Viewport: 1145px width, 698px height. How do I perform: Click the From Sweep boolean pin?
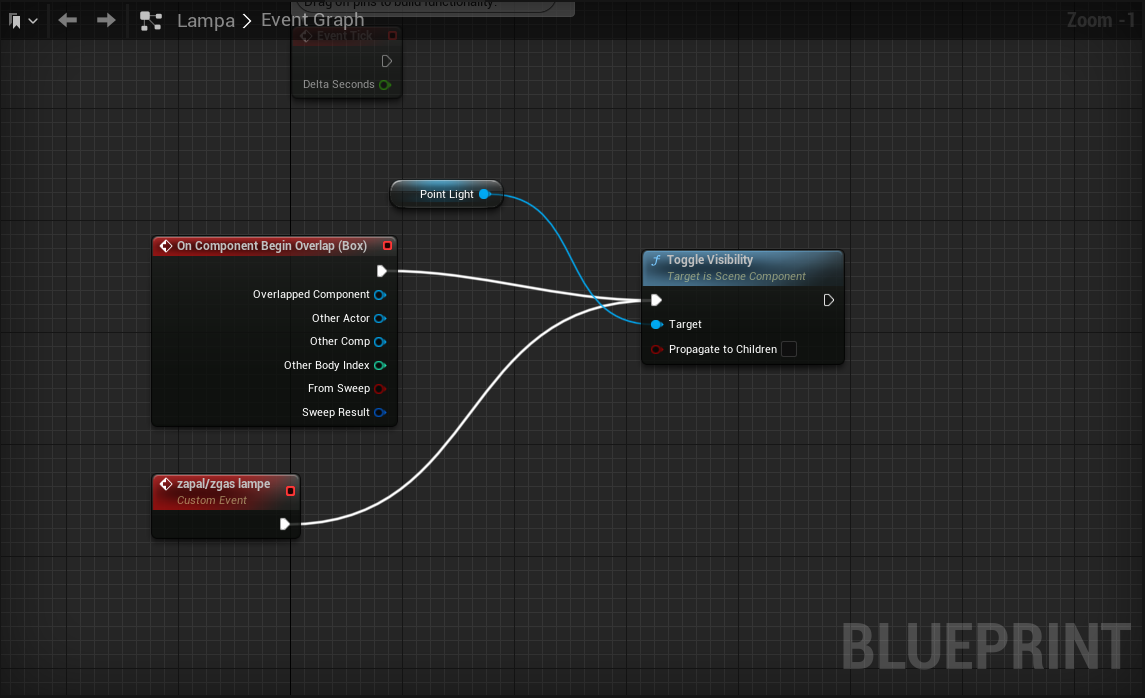(x=380, y=389)
